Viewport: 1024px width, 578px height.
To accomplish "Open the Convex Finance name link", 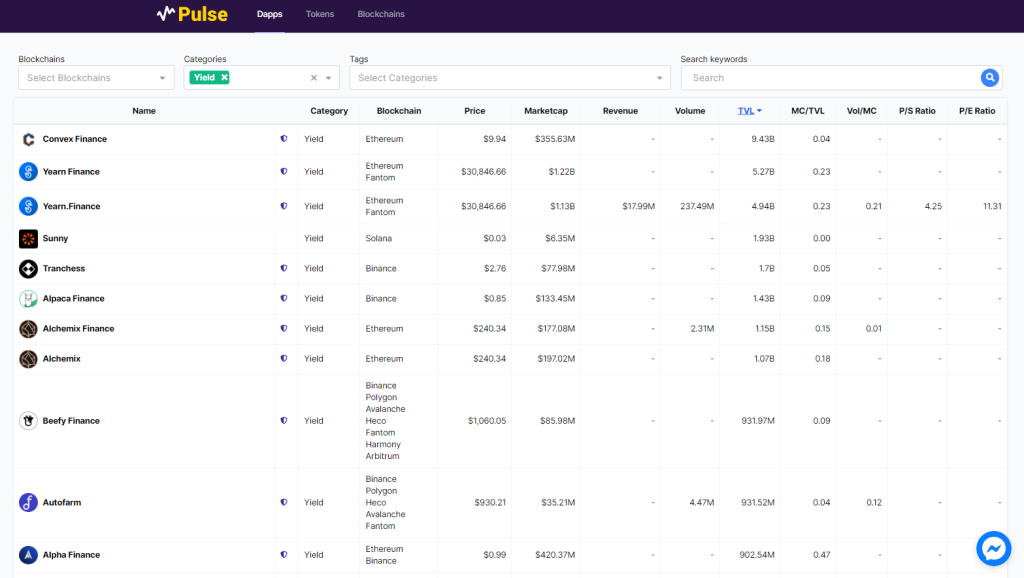I will point(74,139).
